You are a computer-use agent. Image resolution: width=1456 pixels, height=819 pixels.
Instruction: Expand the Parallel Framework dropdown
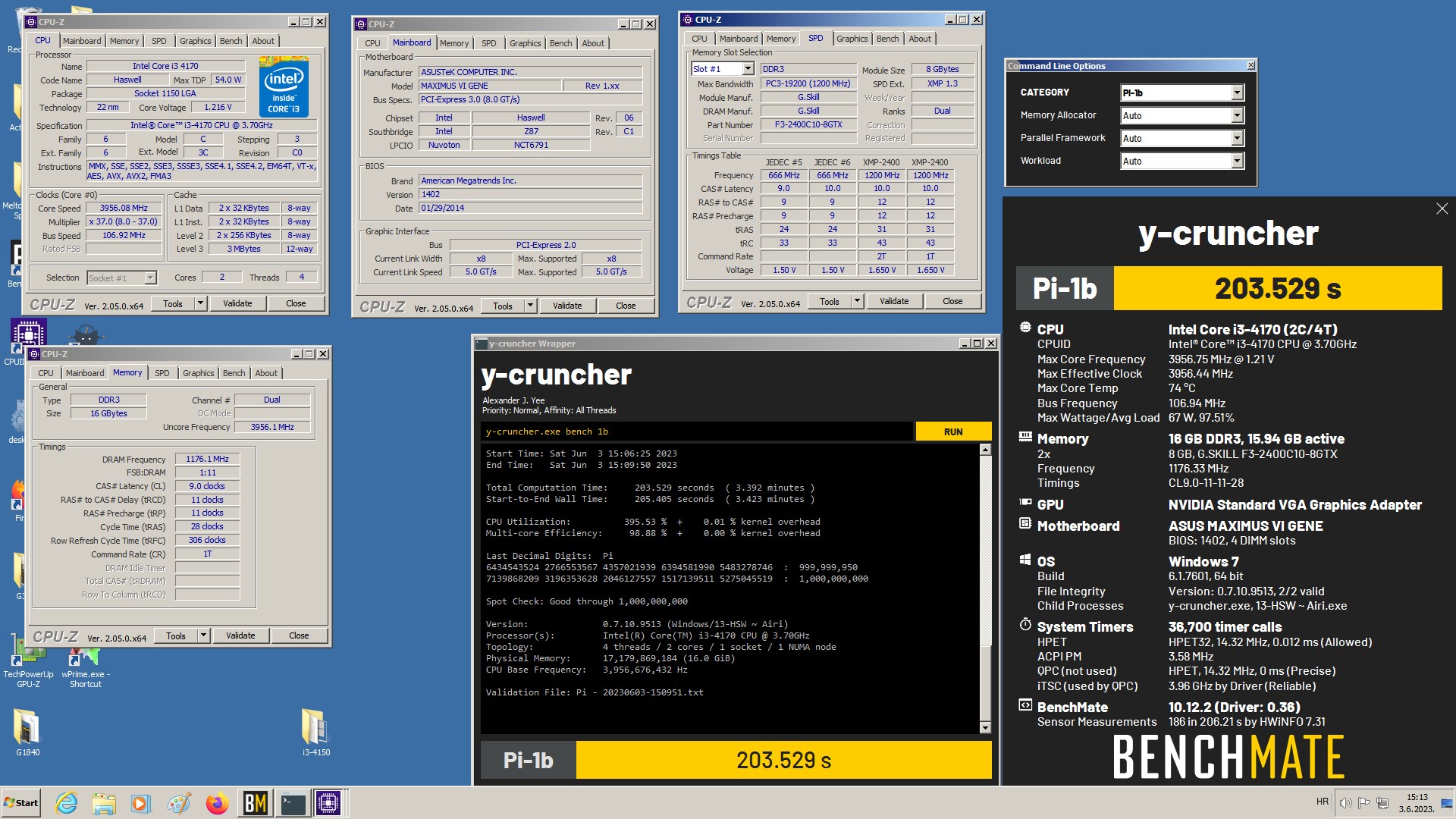point(1237,138)
